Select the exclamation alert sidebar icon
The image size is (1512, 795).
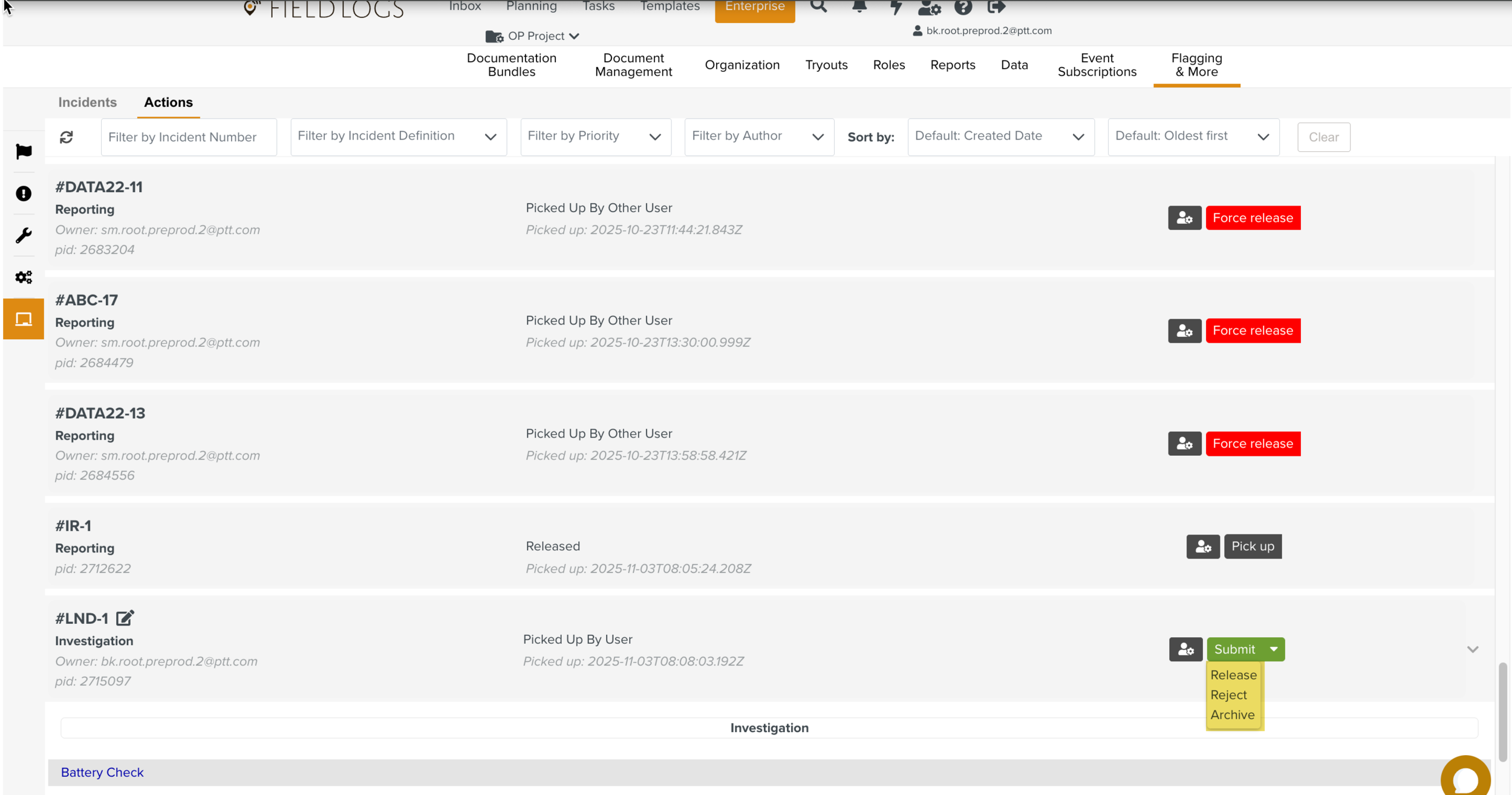(x=24, y=193)
